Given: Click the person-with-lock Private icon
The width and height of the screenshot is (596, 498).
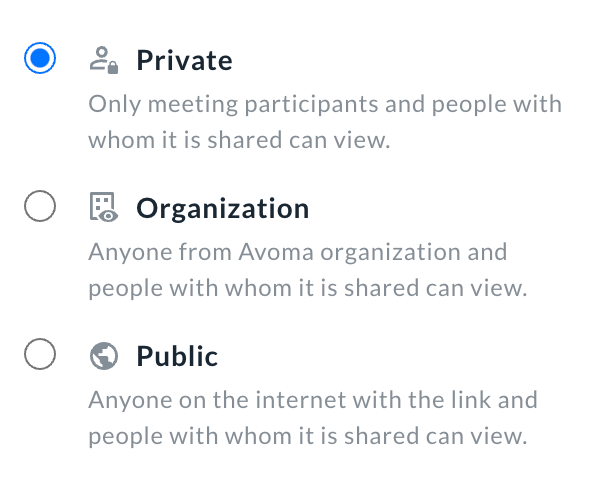Looking at the screenshot, I should (x=104, y=60).
